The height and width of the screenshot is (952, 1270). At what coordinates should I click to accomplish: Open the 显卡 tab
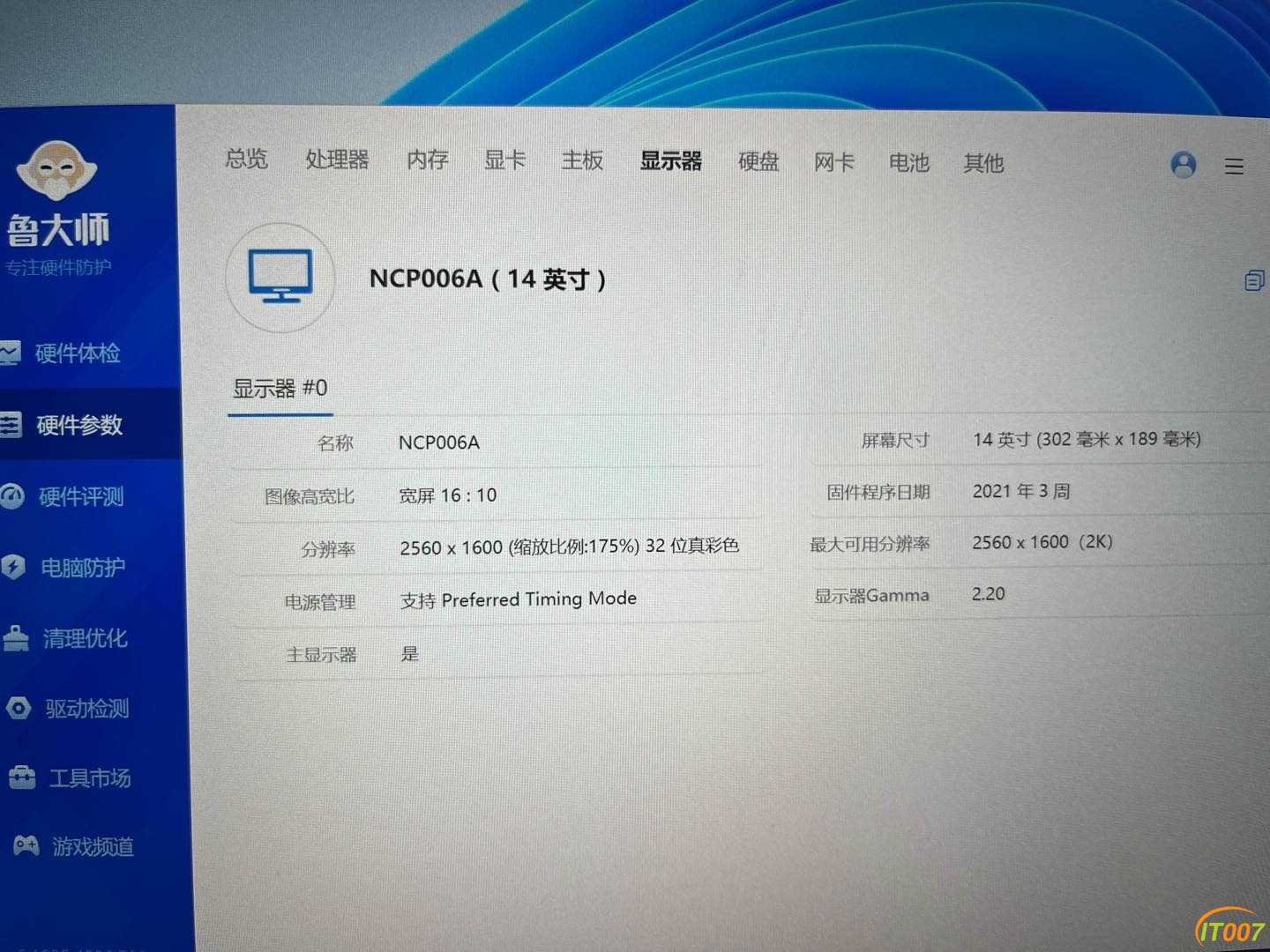(504, 160)
